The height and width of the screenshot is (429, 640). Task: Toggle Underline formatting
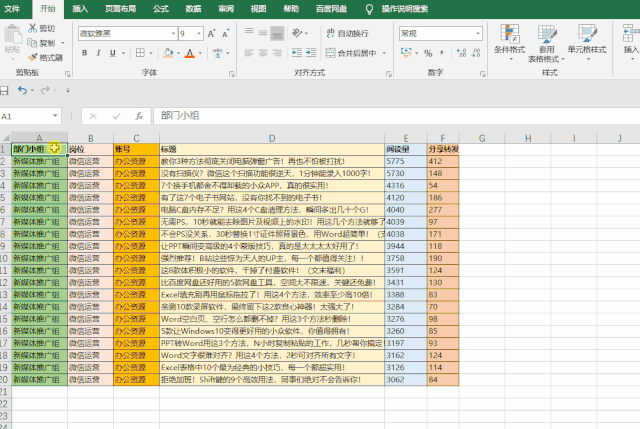pos(113,53)
